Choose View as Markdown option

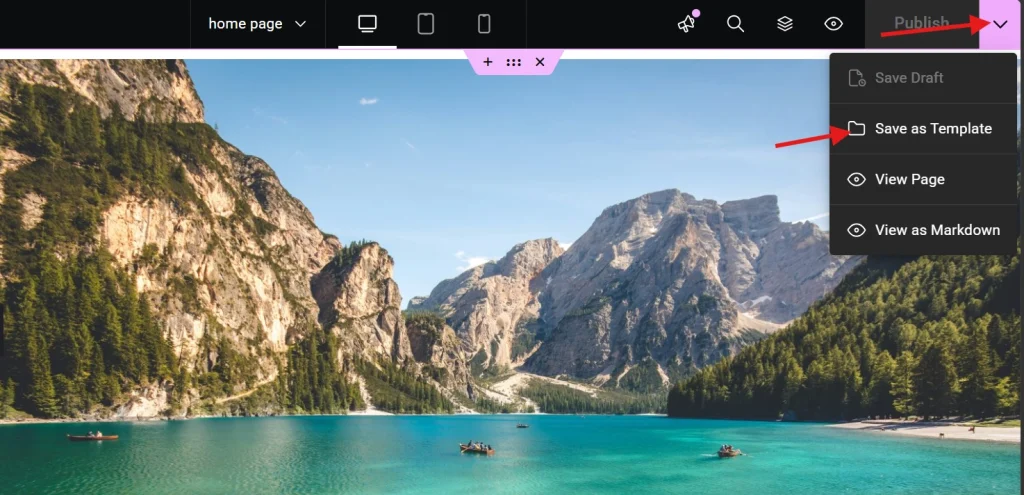(x=923, y=230)
